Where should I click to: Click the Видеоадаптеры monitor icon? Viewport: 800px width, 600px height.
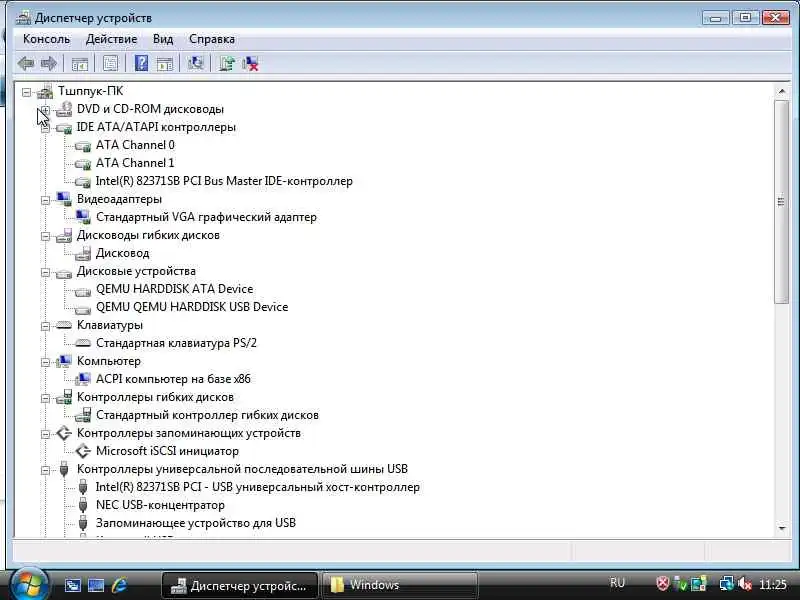click(64, 199)
